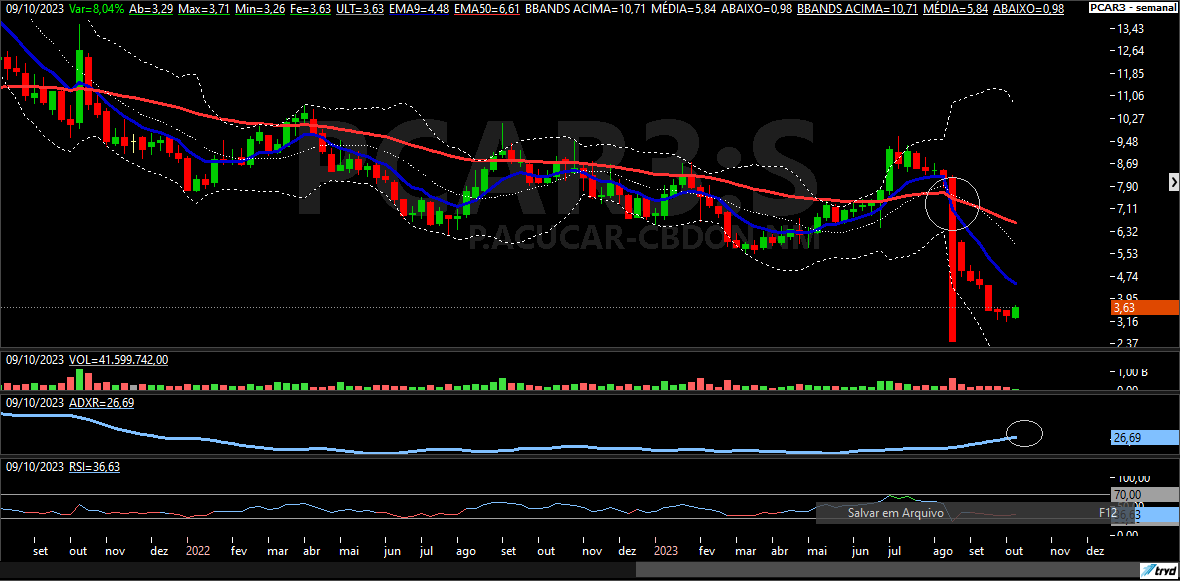
Task: Click the 26,69 ADXR value tag
Action: pos(1144,437)
